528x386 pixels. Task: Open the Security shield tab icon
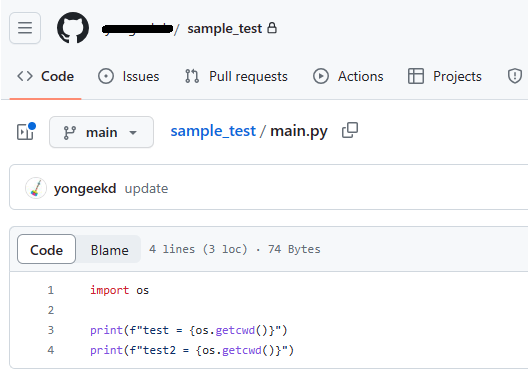click(x=515, y=76)
